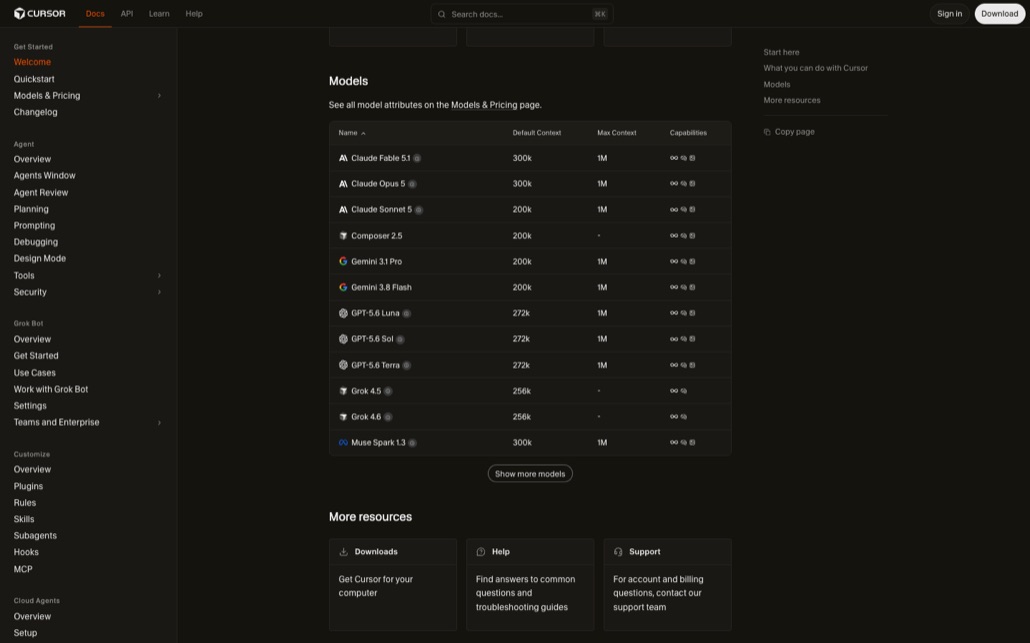Open Quickstart in the sidebar

click(34, 79)
